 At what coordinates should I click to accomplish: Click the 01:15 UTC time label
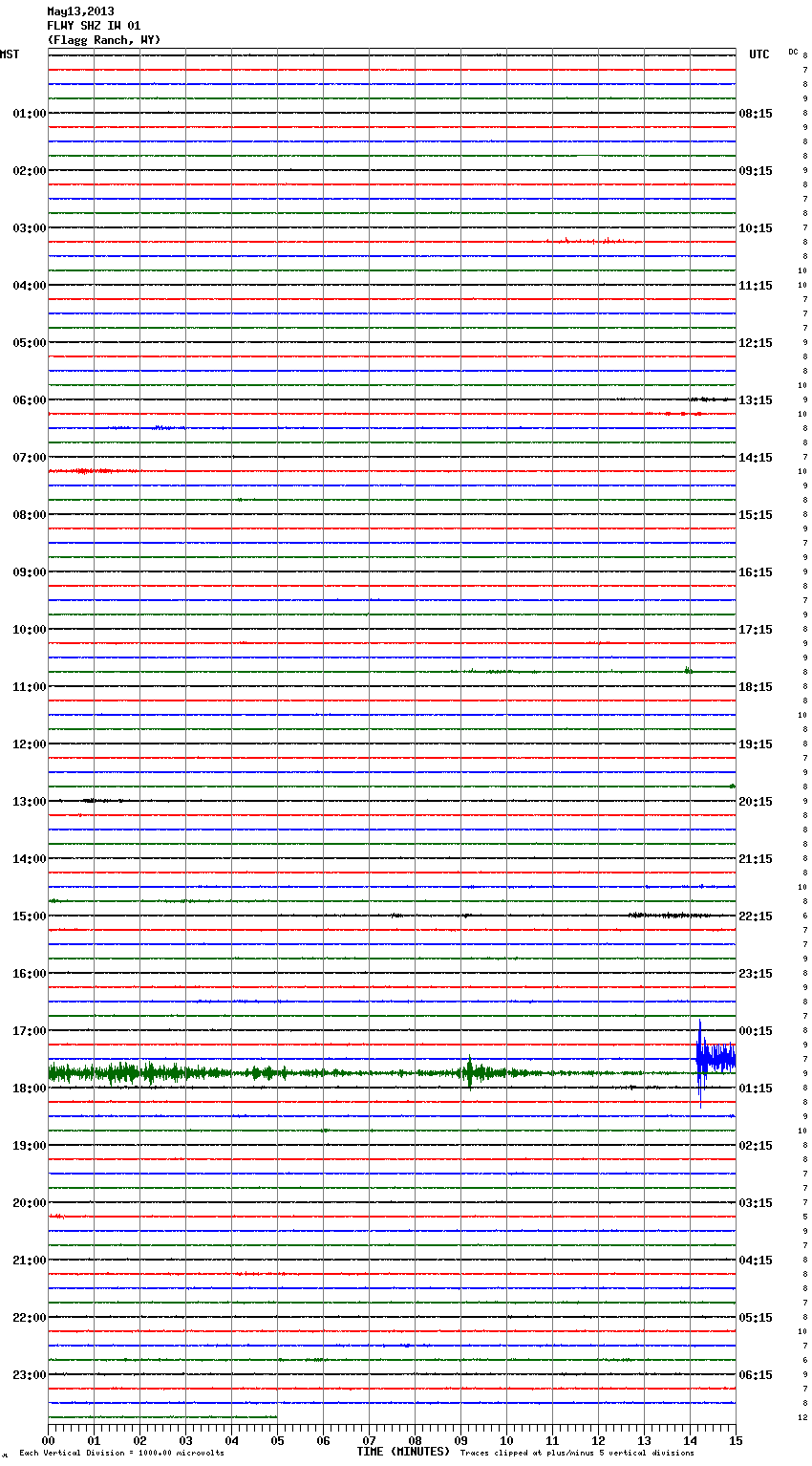[x=756, y=1089]
